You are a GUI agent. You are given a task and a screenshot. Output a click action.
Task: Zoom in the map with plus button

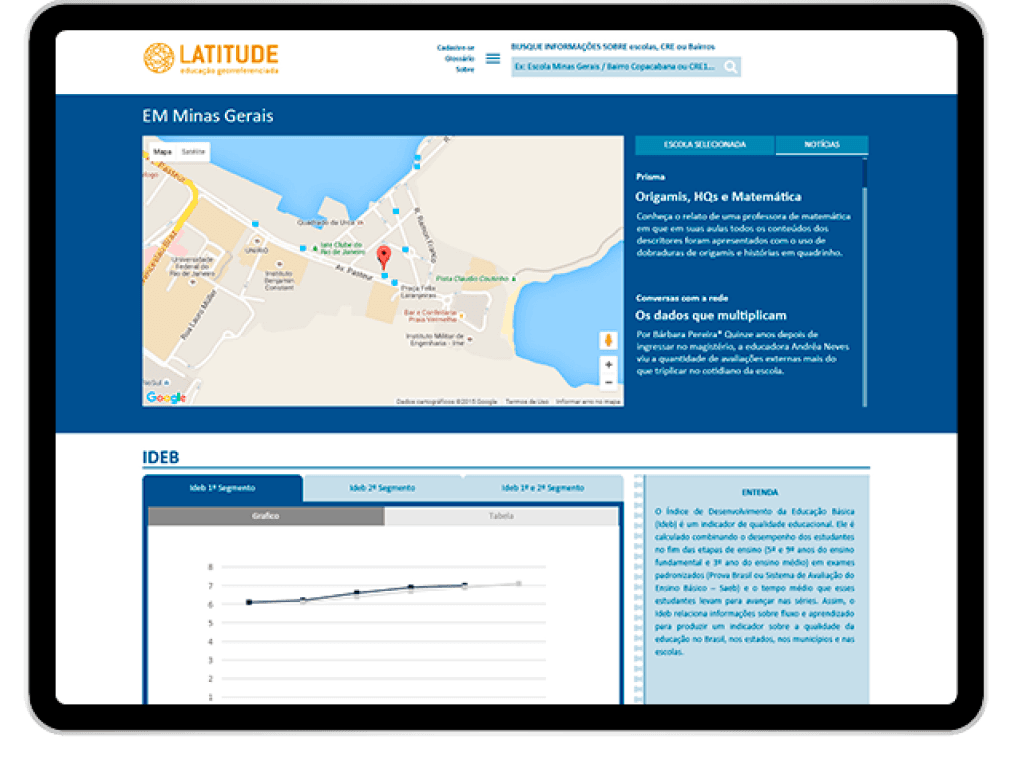tap(608, 365)
